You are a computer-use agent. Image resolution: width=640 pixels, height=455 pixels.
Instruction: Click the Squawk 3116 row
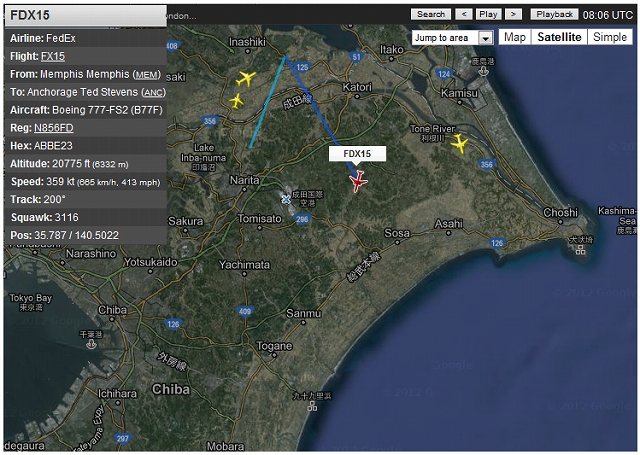[86, 218]
